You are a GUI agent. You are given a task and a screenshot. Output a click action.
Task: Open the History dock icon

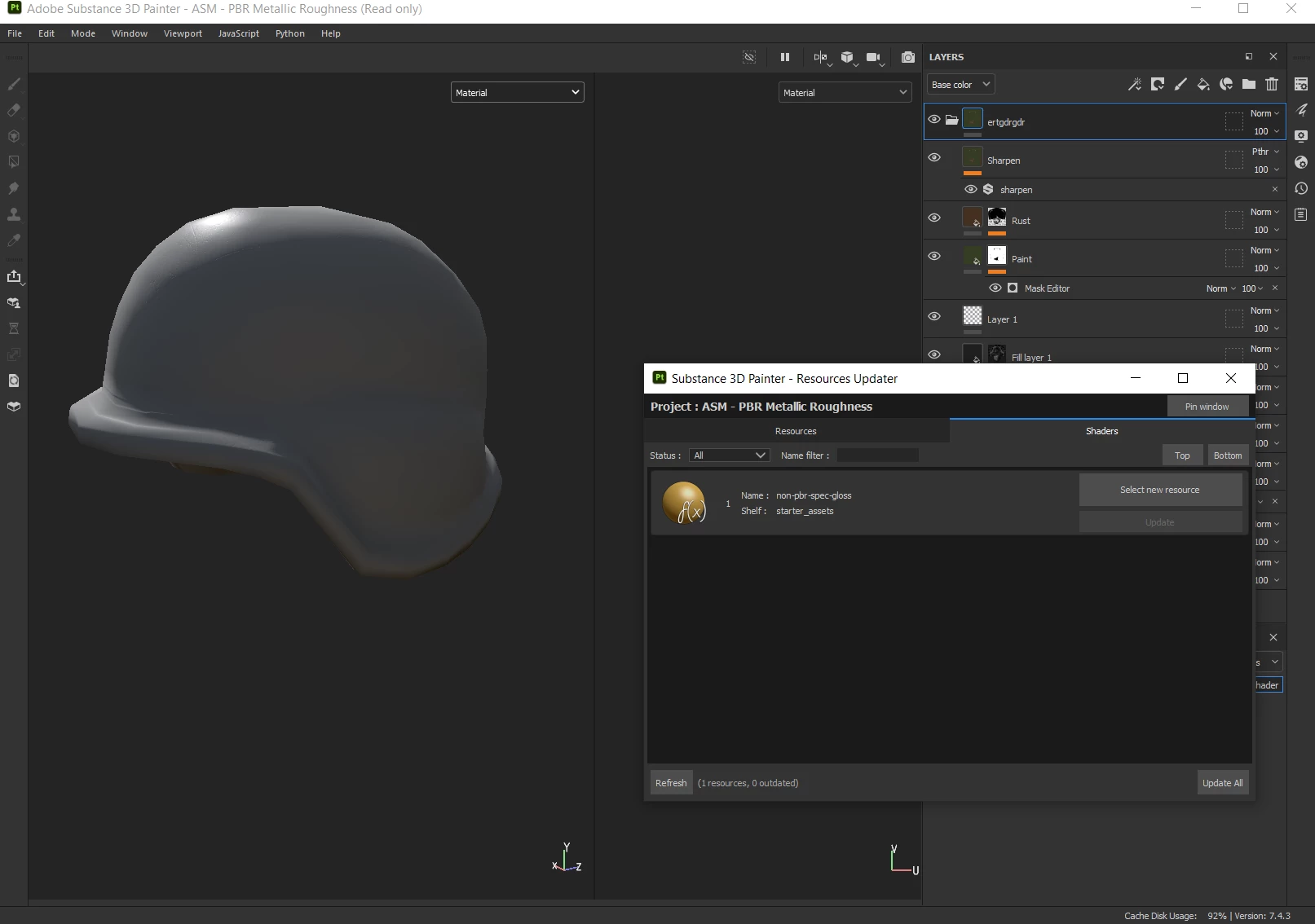coord(1301,188)
